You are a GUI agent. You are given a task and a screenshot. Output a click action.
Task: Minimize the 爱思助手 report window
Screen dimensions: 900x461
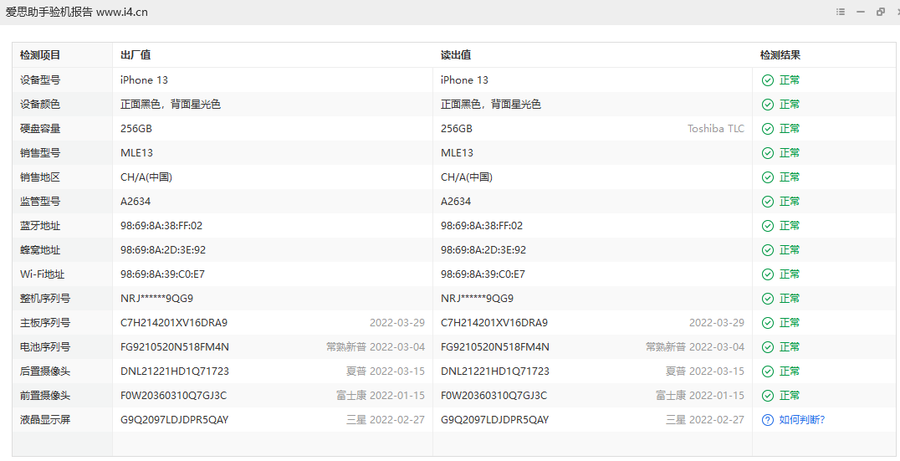coord(861,12)
